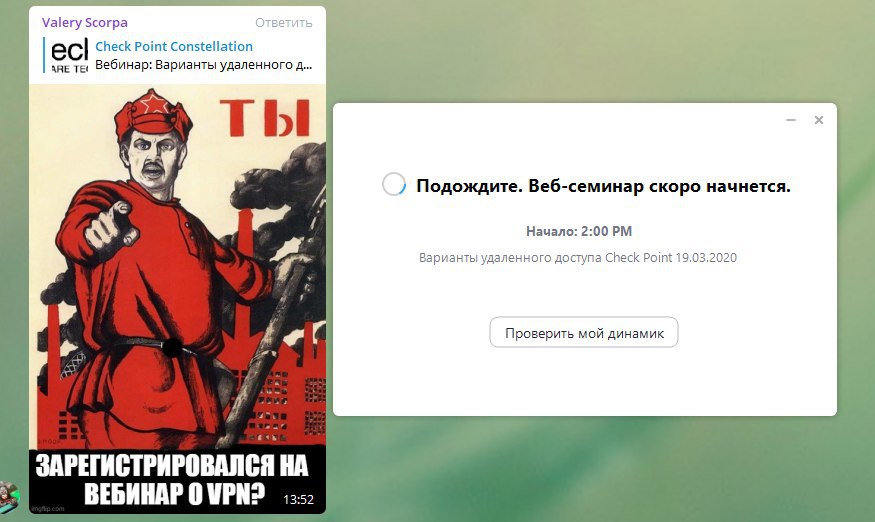
Task: Click the "ТЫ" red text on poster
Action: click(265, 118)
